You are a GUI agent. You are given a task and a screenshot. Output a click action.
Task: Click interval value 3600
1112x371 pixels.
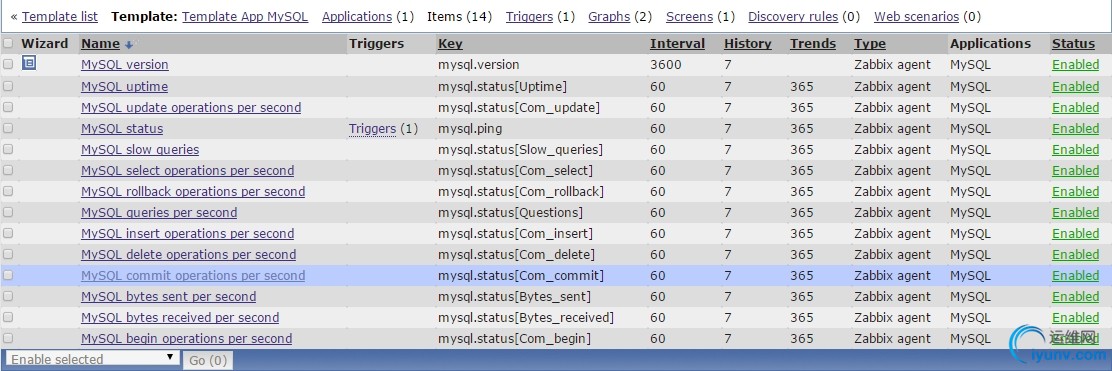tap(666, 65)
